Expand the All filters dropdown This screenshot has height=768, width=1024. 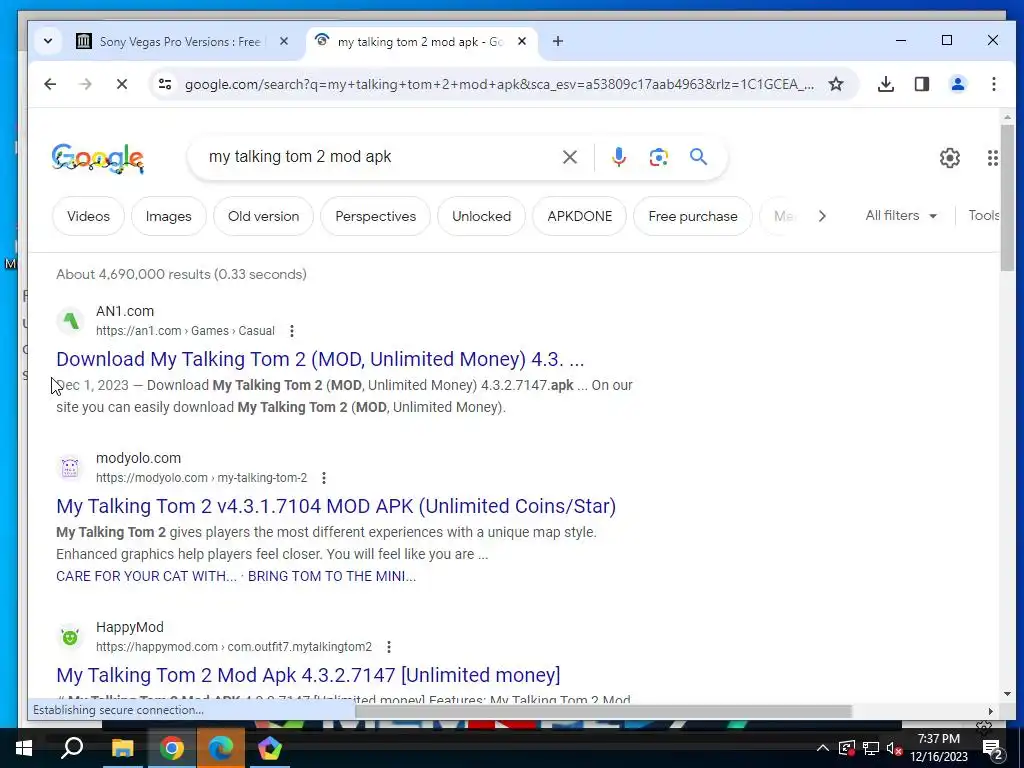[901, 216]
